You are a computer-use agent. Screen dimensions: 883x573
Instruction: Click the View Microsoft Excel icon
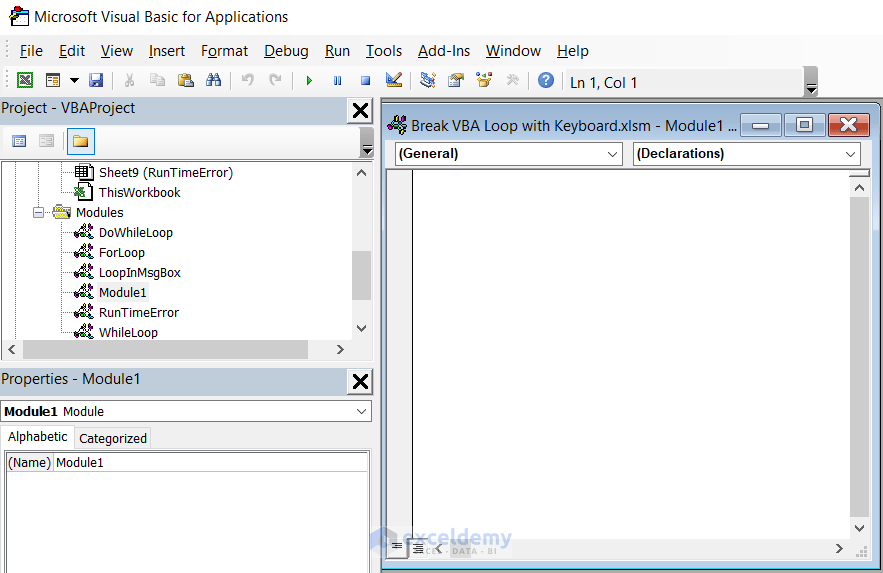(x=25, y=80)
